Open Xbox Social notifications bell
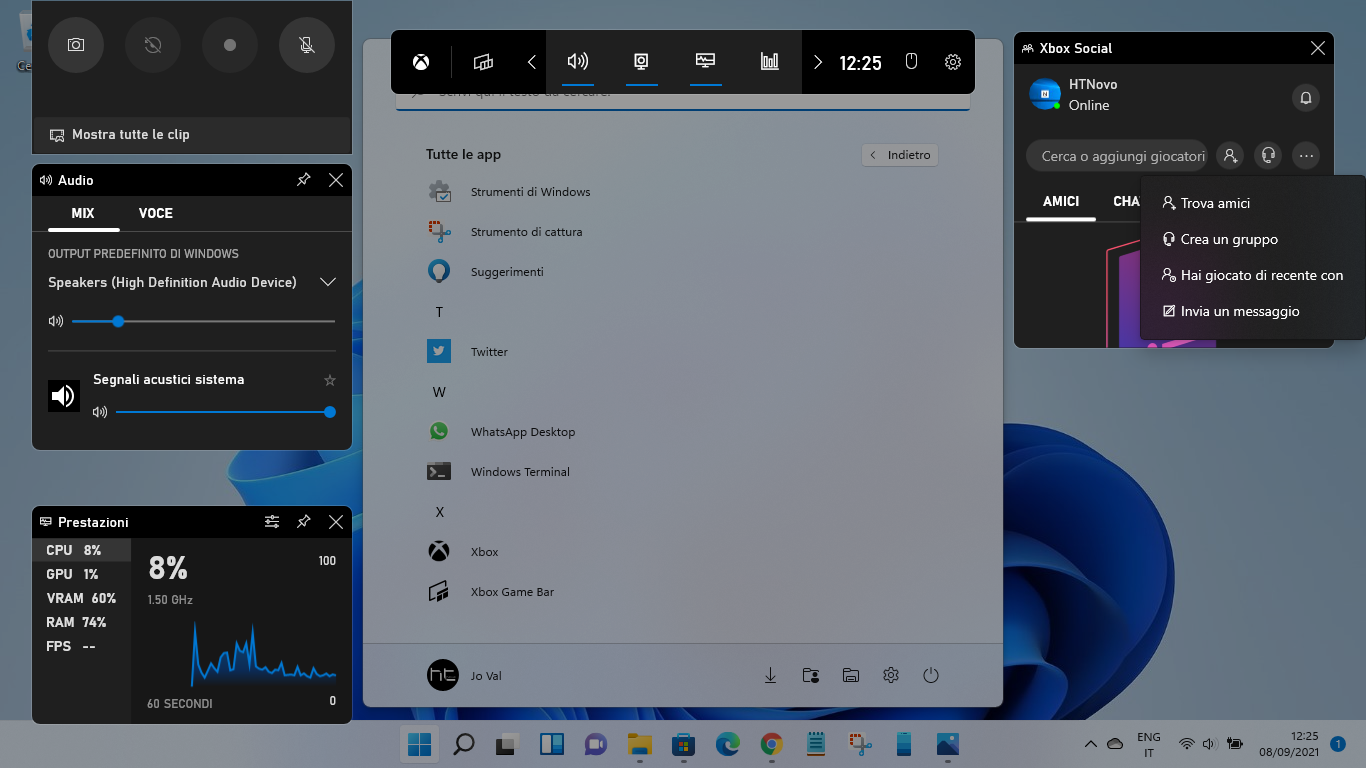Viewport: 1366px width, 768px height. click(x=1305, y=97)
